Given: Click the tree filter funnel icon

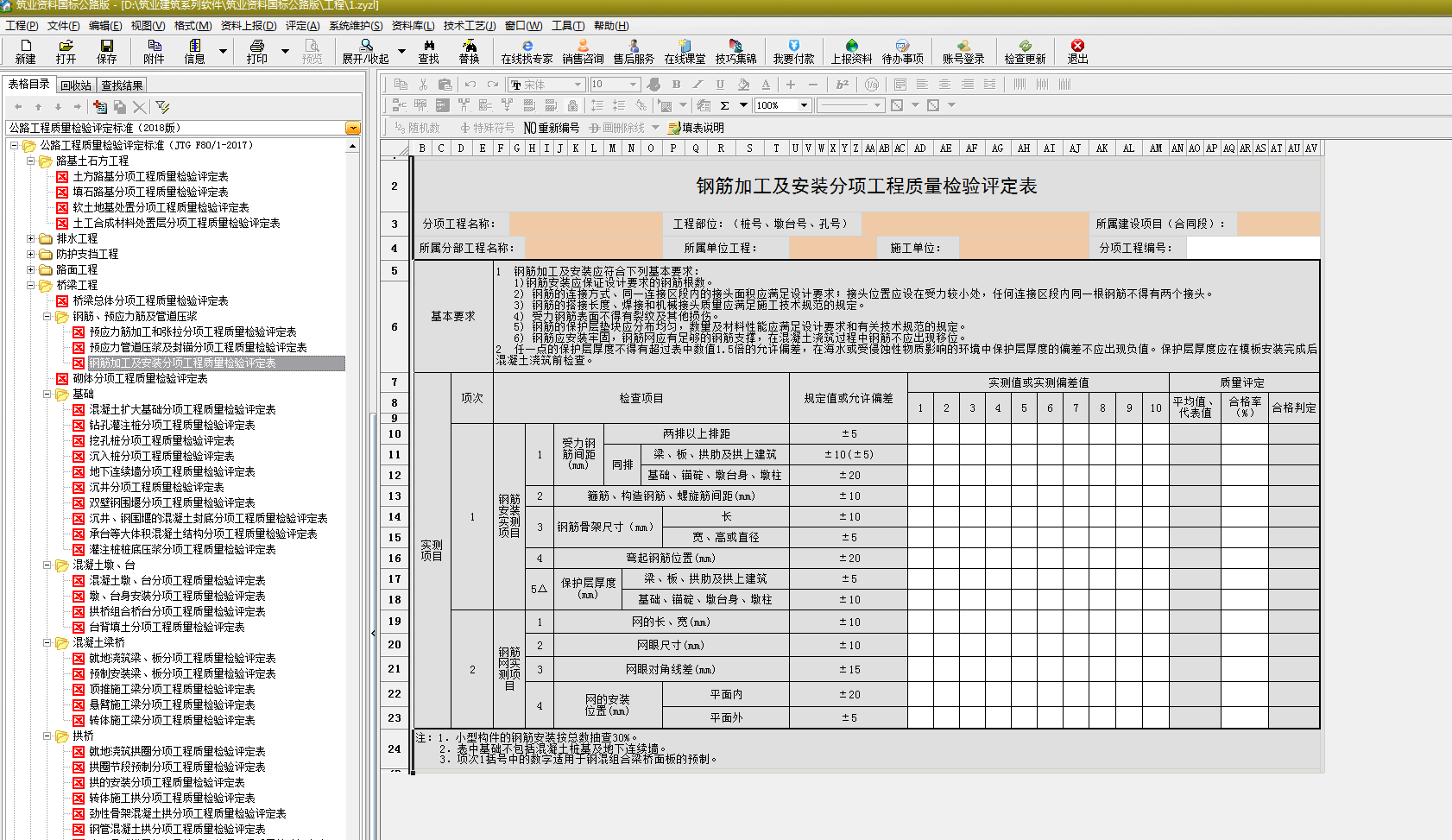Looking at the screenshot, I should pyautogui.click(x=162, y=107).
